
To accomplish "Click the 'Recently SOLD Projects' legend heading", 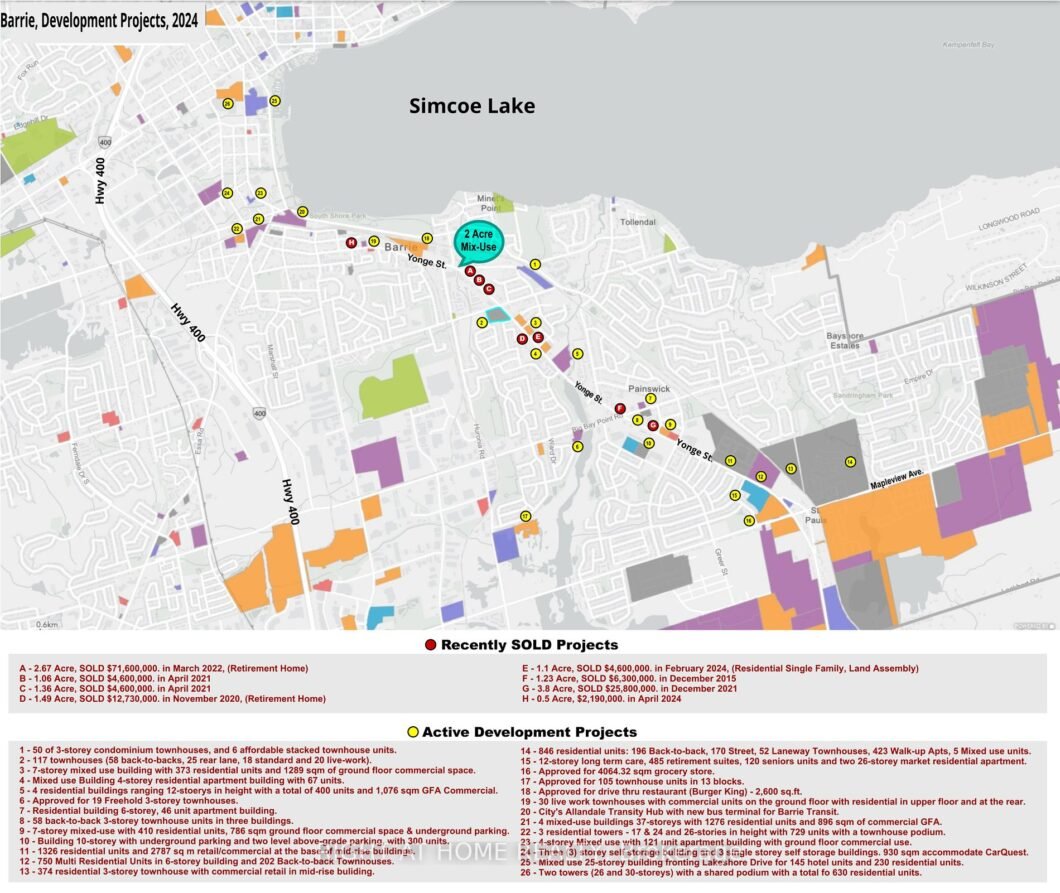I will point(529,645).
